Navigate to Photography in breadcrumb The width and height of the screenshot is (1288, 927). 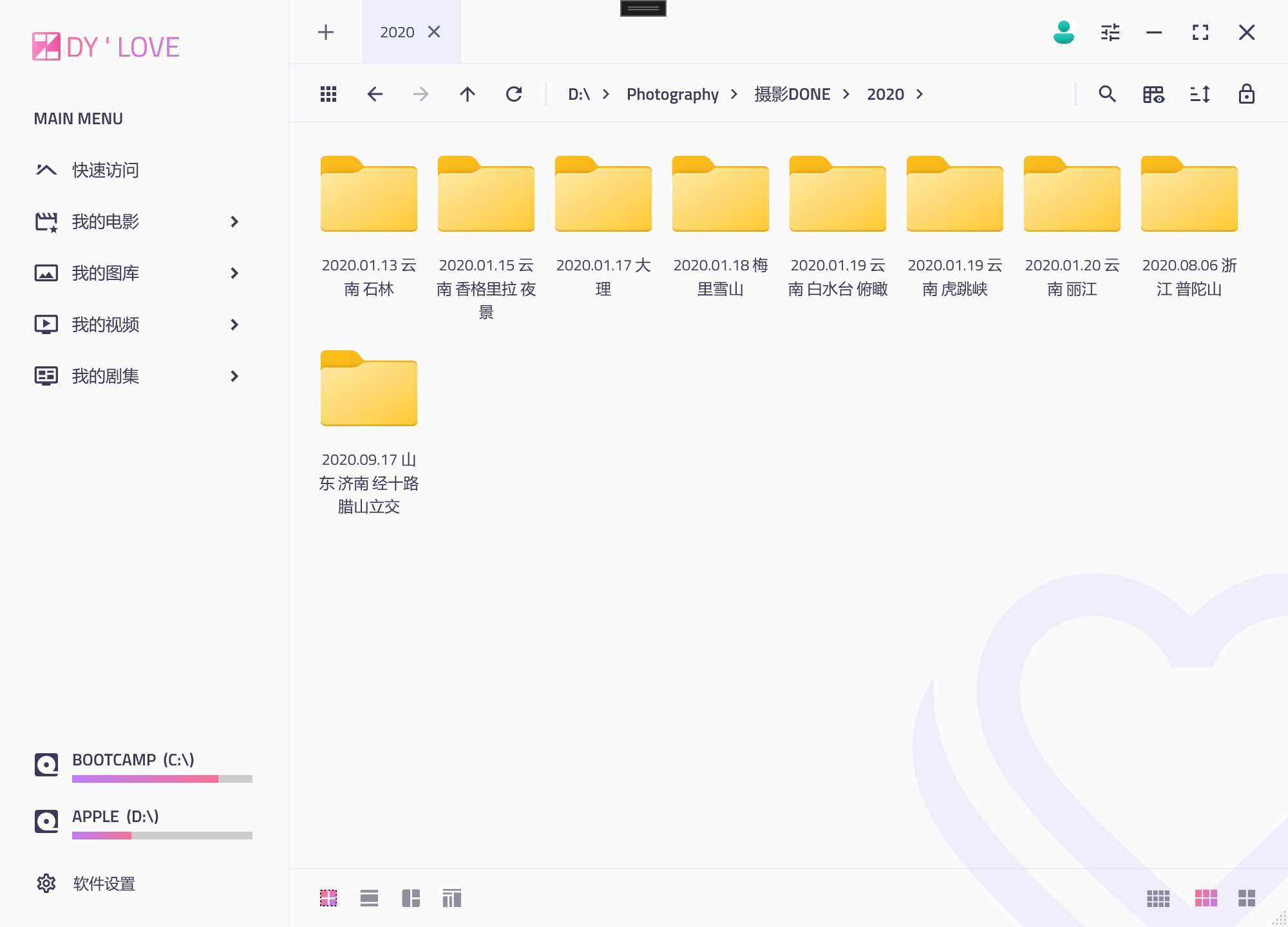coord(672,94)
